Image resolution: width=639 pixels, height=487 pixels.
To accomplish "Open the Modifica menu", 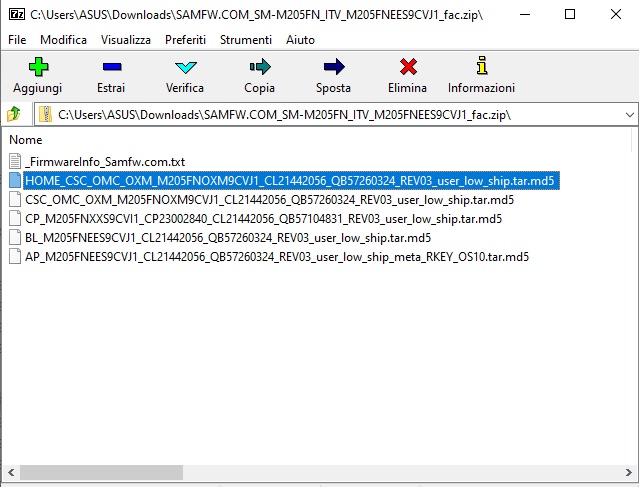I will 64,40.
